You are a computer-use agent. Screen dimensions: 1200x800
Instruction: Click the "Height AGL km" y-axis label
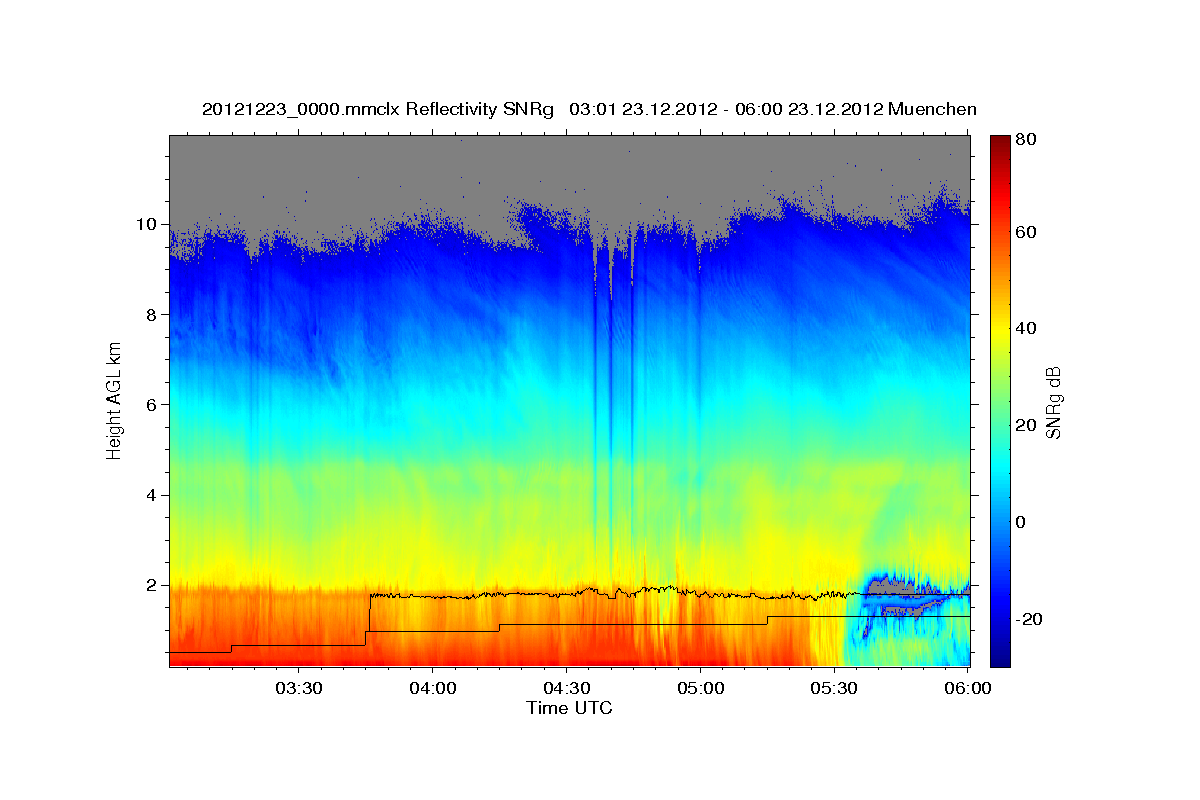click(114, 400)
